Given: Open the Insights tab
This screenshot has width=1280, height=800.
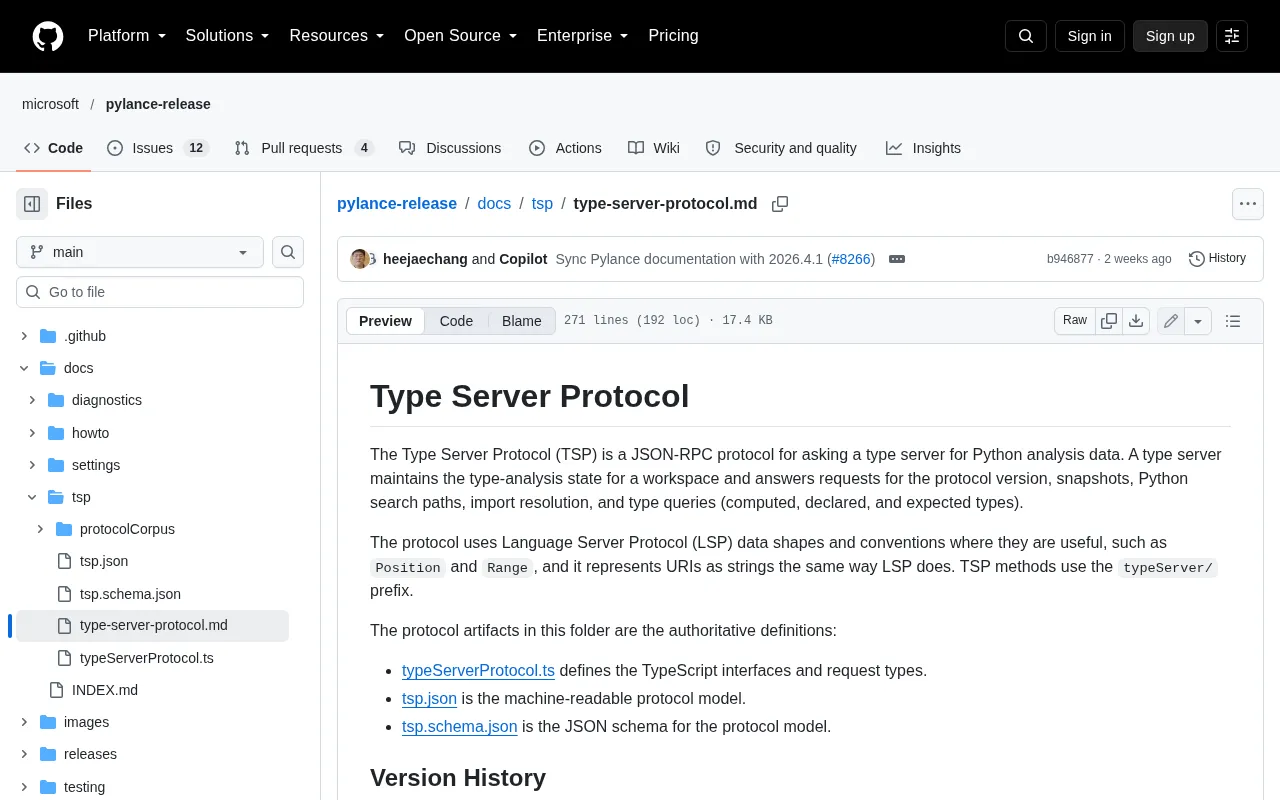Looking at the screenshot, I should click(x=923, y=148).
